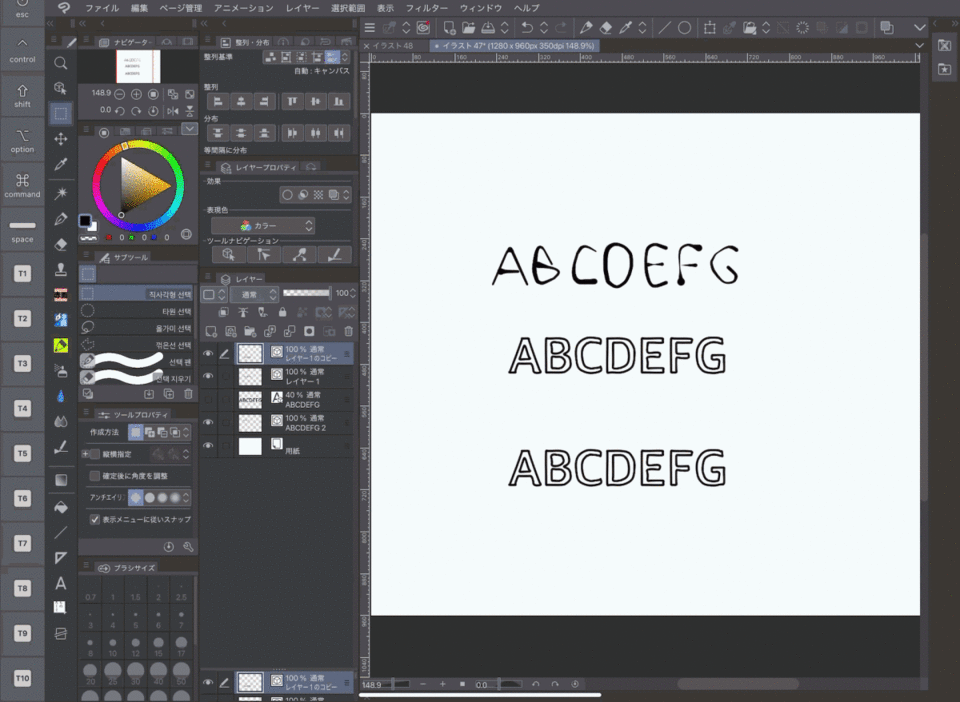Viewport: 960px width, 702px height.
Task: Click the black main color swatch
Action: (85, 220)
